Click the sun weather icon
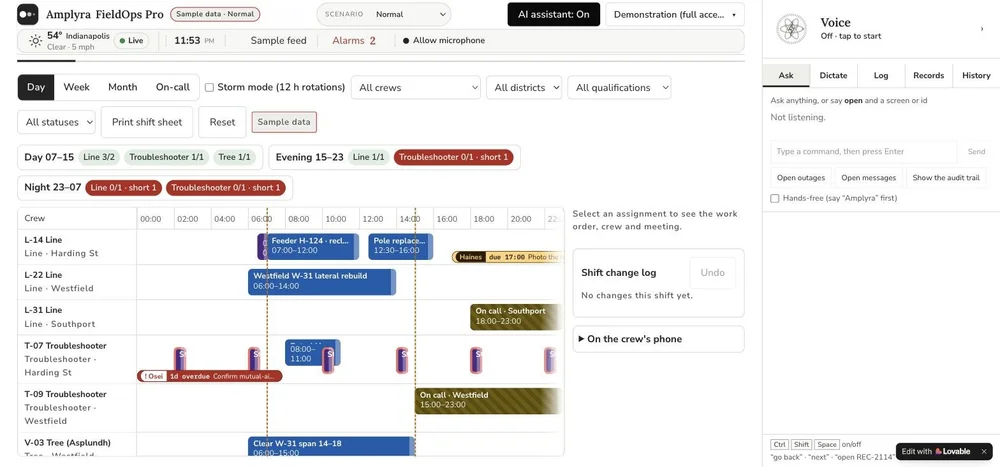The height and width of the screenshot is (467, 1000). 36,41
